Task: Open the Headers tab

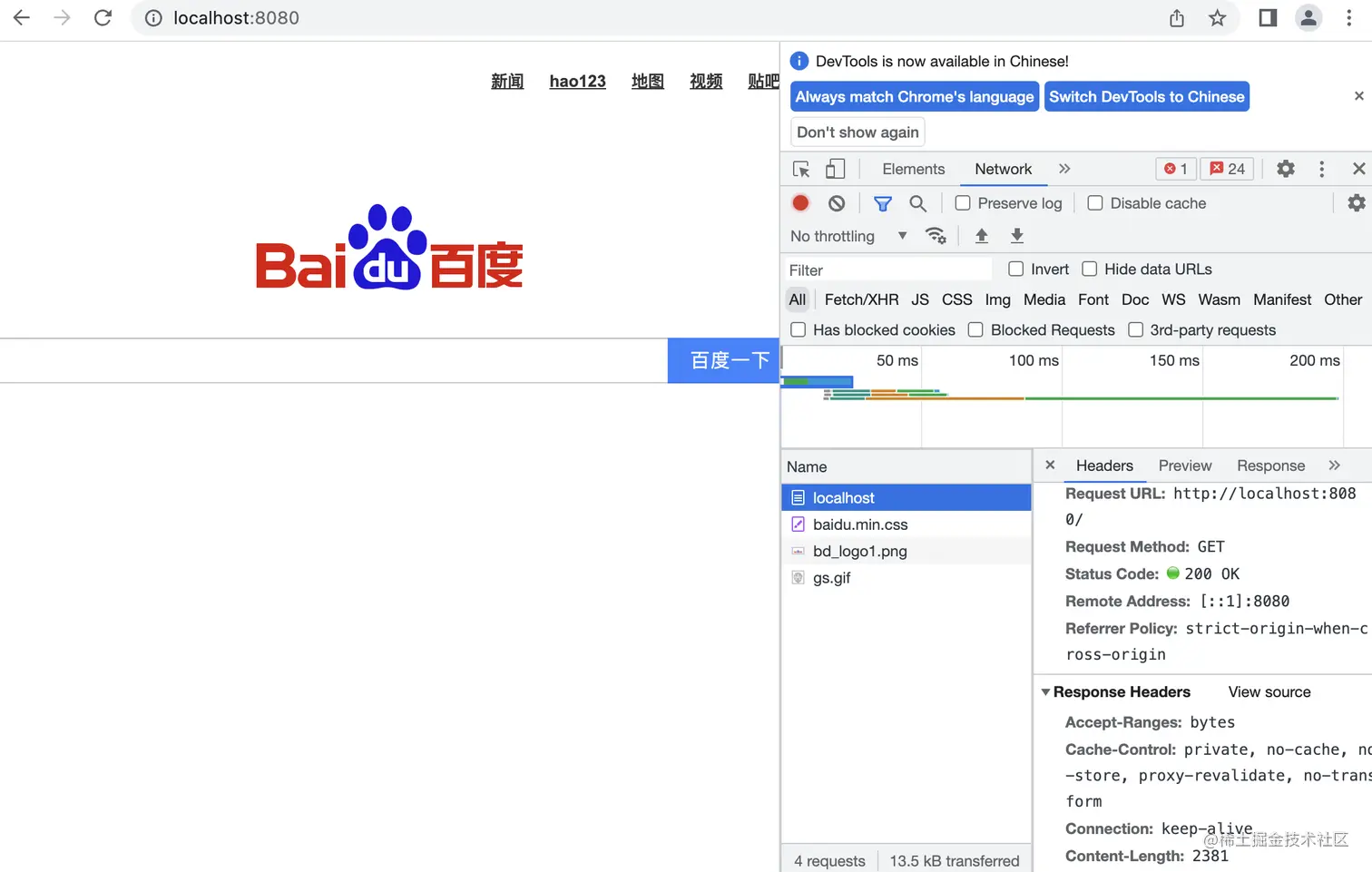Action: [x=1104, y=465]
